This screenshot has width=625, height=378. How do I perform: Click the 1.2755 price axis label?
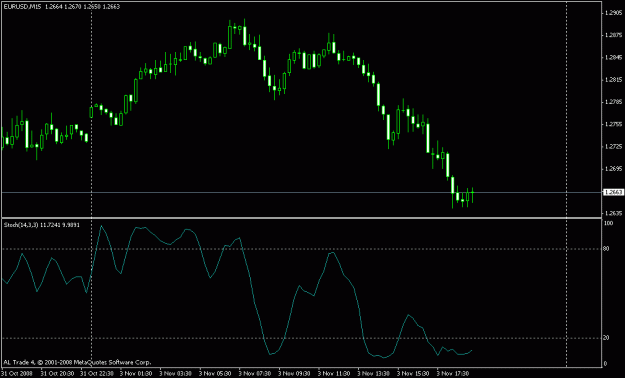[x=613, y=124]
